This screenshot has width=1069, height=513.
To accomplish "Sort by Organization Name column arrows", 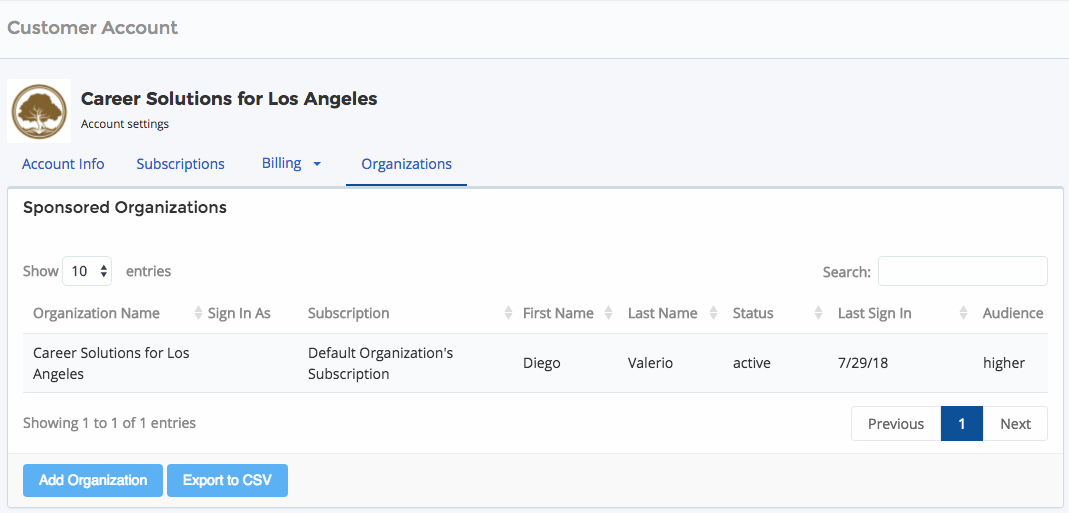I will click(x=198, y=313).
